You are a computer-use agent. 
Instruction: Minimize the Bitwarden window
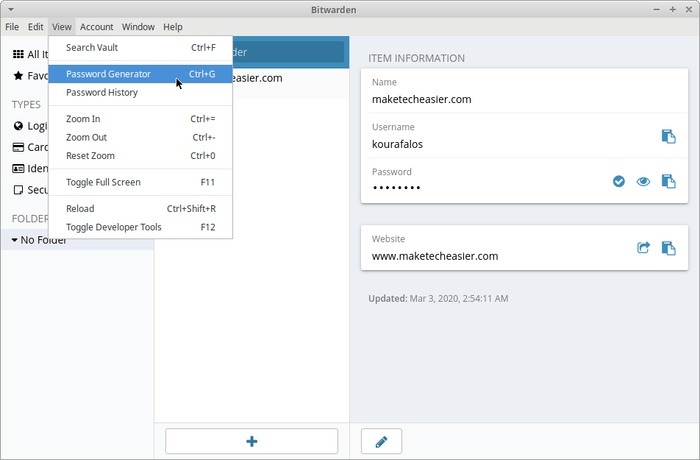click(657, 9)
